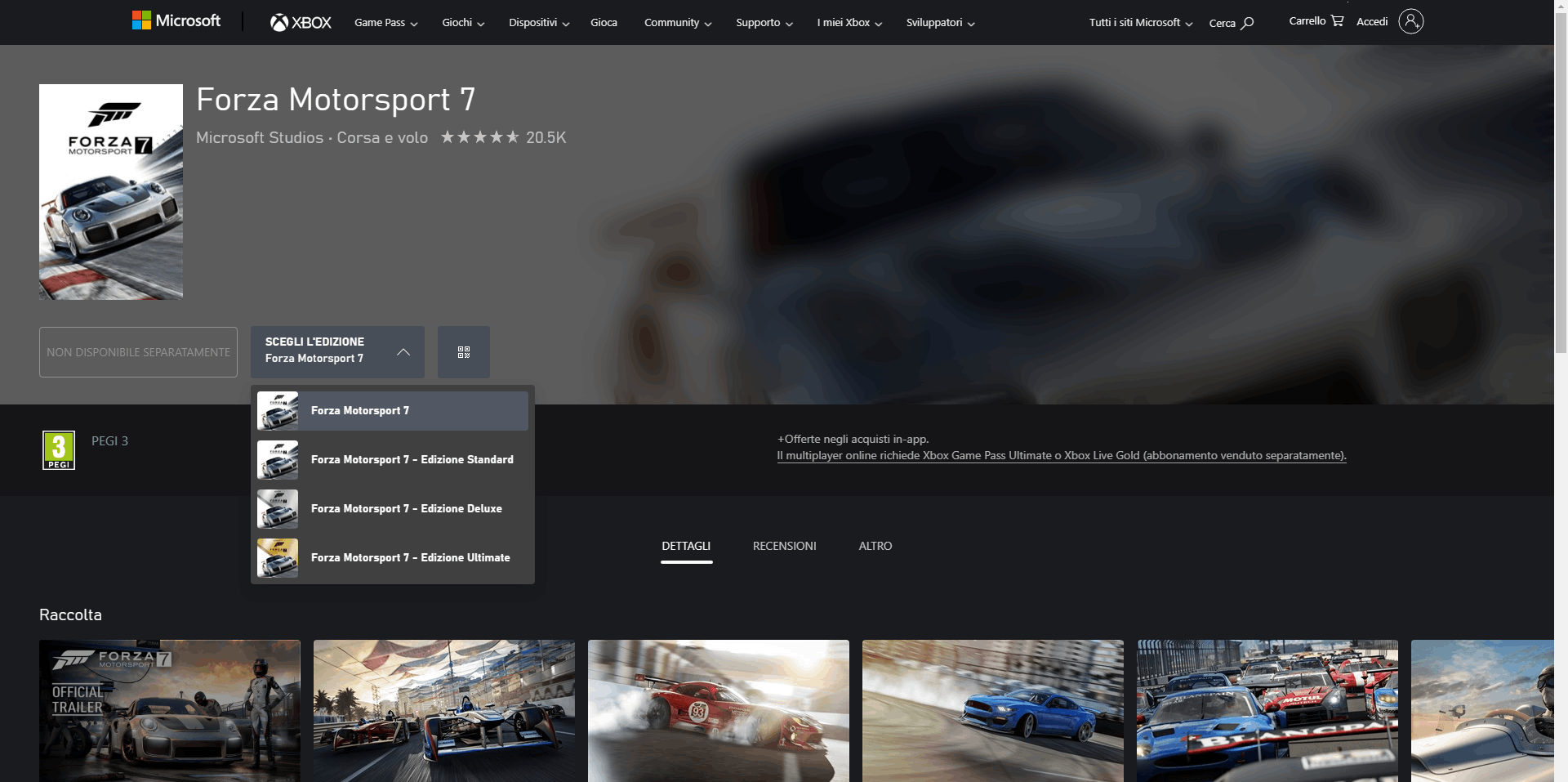Switch to the Dettagli tab
This screenshot has width=1568, height=782.
(686, 546)
